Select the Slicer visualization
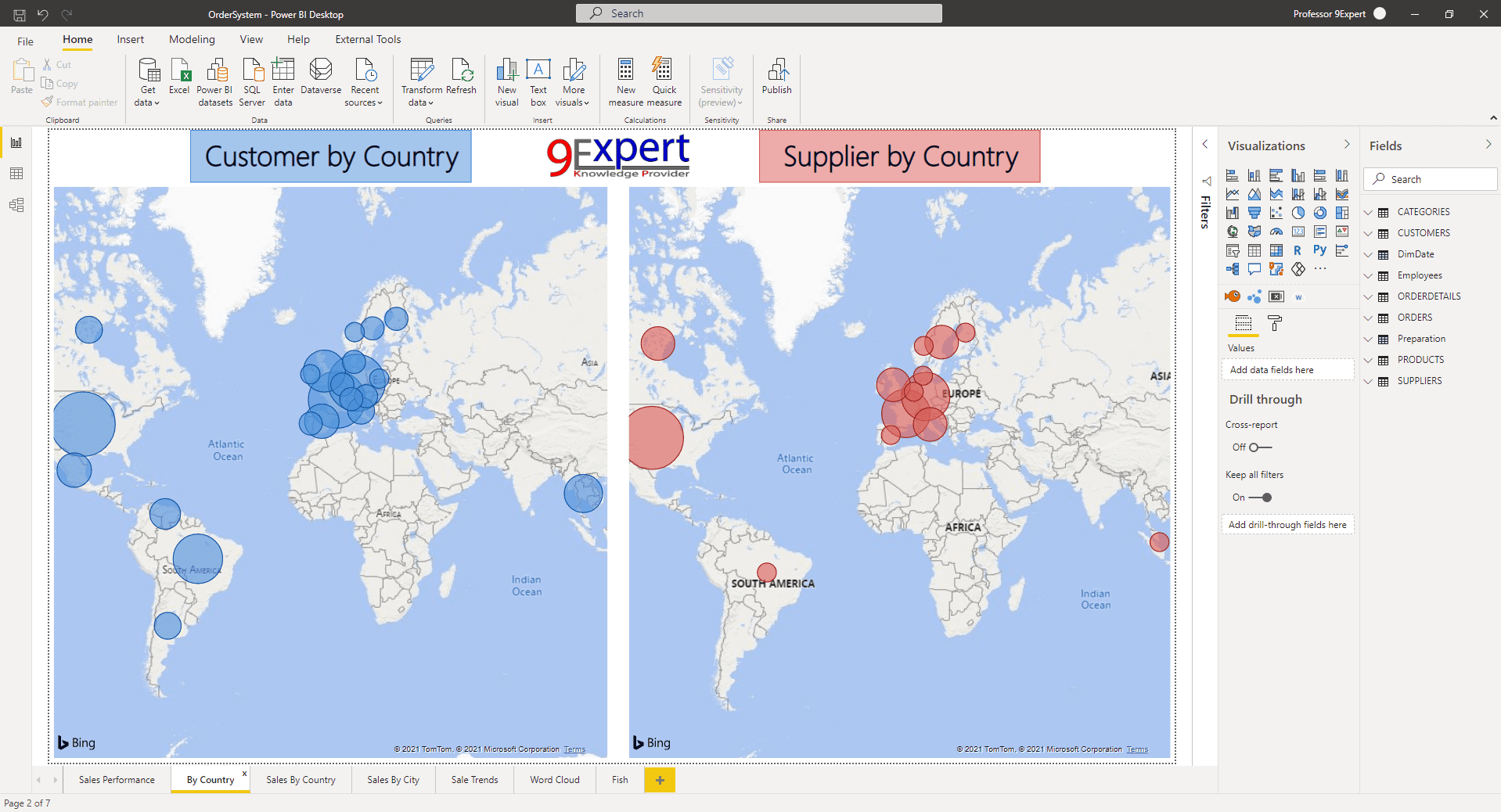 (1233, 250)
